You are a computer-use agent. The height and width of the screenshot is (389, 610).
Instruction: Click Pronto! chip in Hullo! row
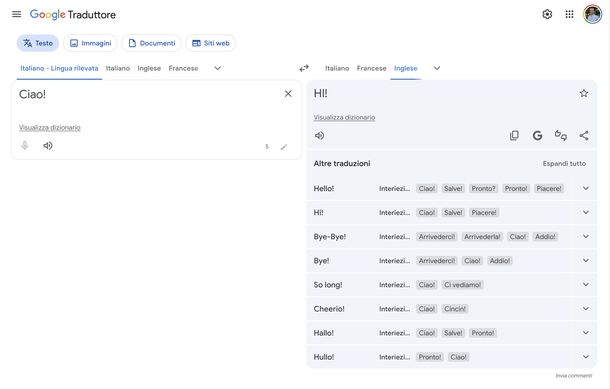(x=430, y=357)
